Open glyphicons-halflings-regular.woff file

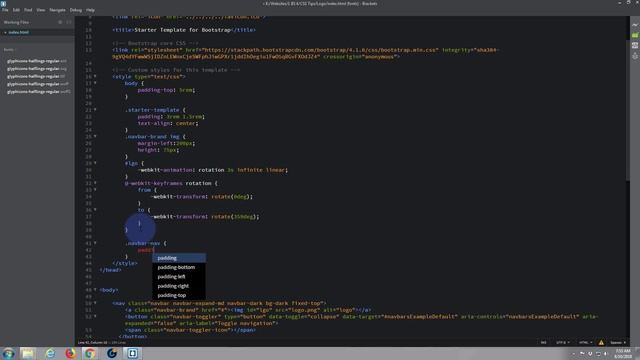38,84
